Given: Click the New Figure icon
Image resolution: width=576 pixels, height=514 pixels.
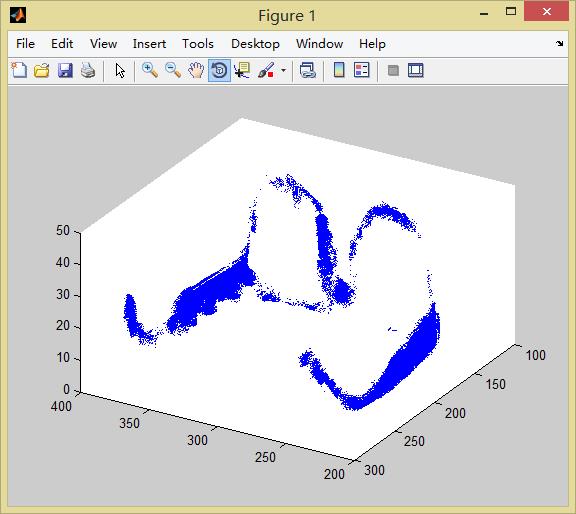Looking at the screenshot, I should [19, 70].
